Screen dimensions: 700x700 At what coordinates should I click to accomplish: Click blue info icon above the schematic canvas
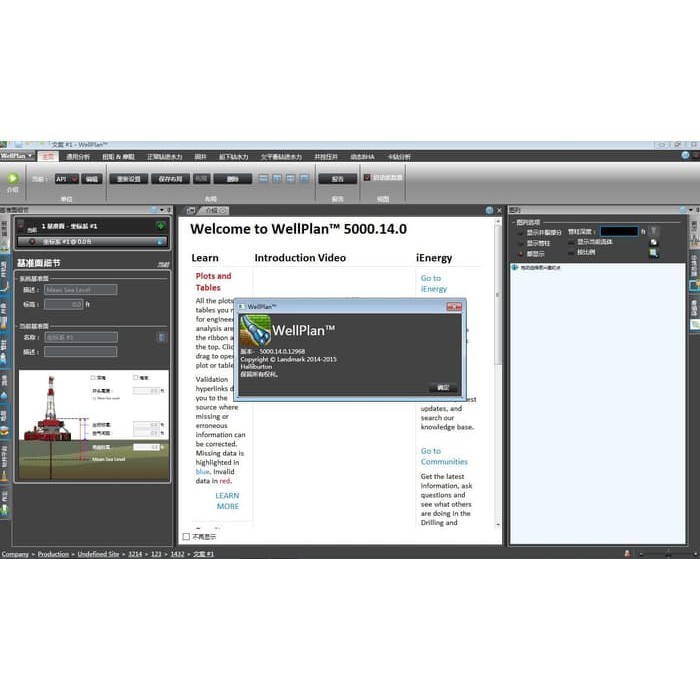515,267
